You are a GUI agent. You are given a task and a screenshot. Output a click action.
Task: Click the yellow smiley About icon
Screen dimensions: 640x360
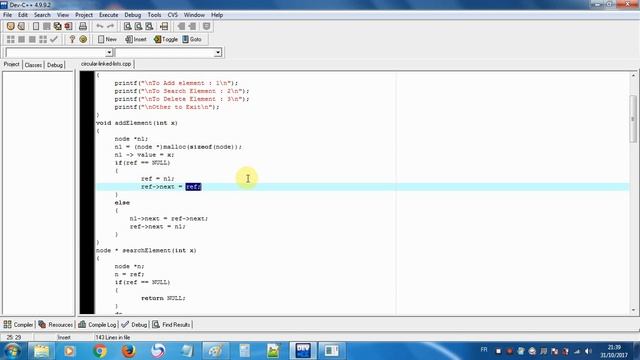click(x=83, y=39)
